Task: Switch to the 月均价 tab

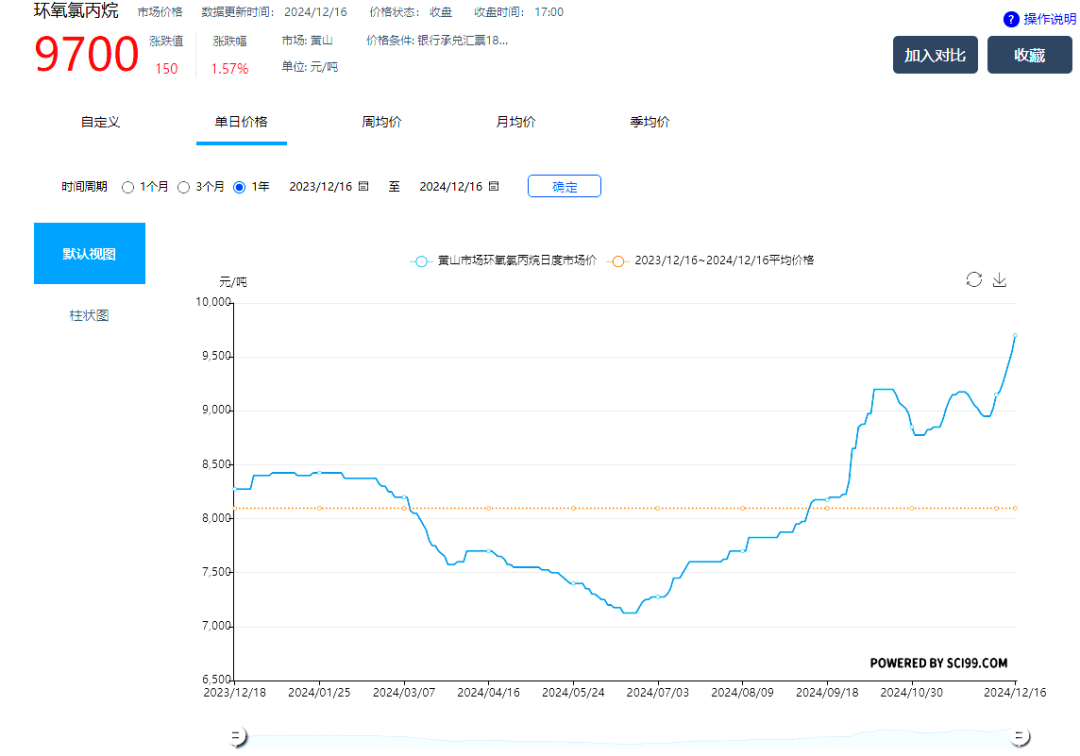Action: [x=515, y=122]
